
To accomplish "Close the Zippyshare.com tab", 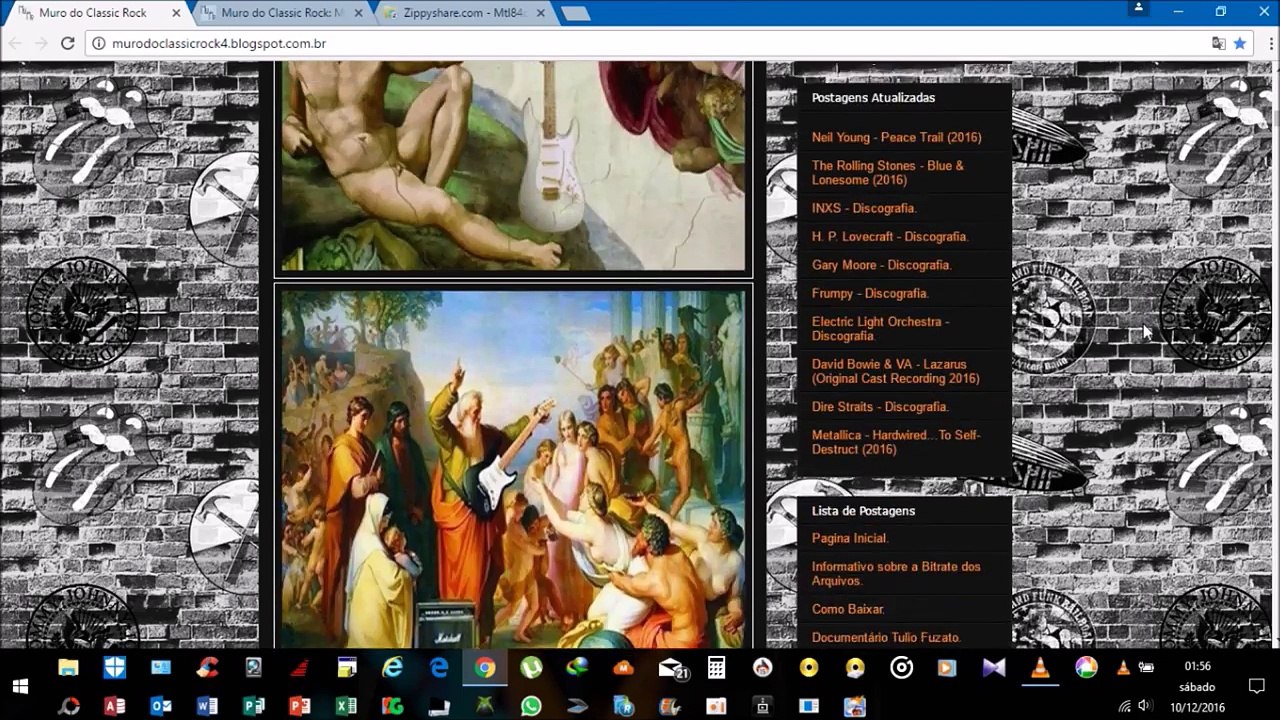I will pos(541,13).
